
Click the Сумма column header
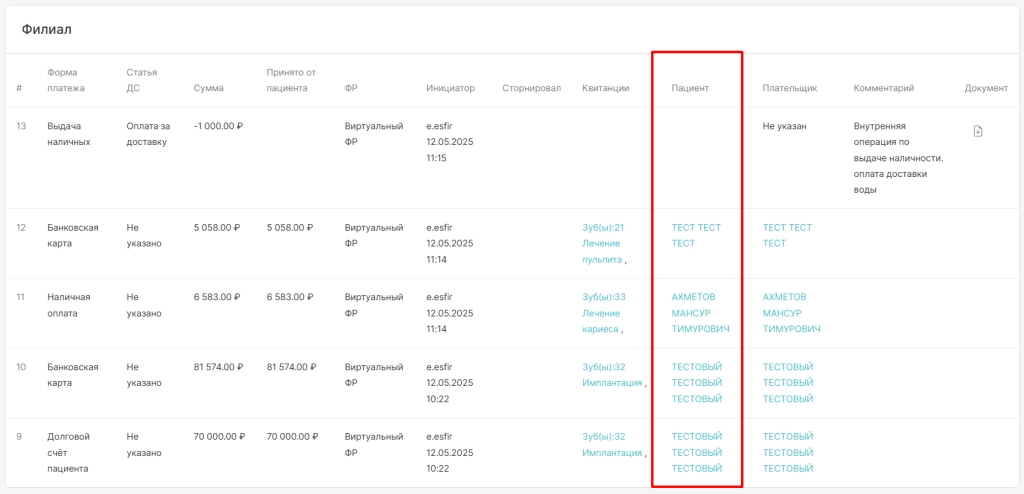[208, 88]
